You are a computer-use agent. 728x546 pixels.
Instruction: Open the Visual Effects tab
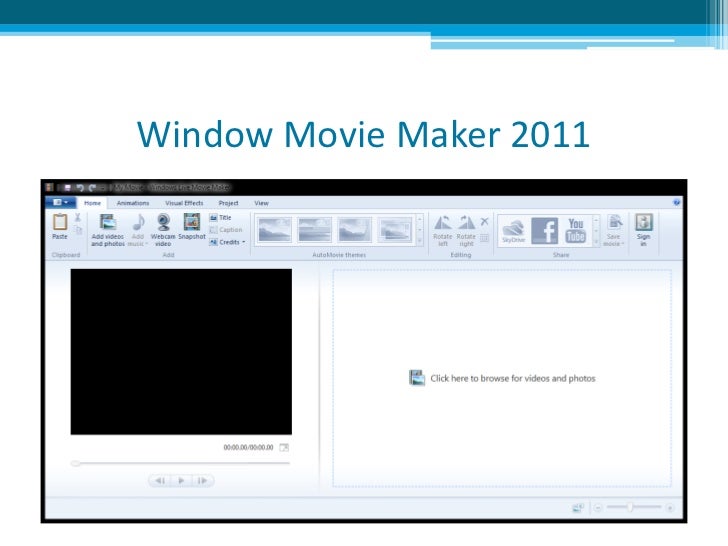pyautogui.click(x=184, y=203)
